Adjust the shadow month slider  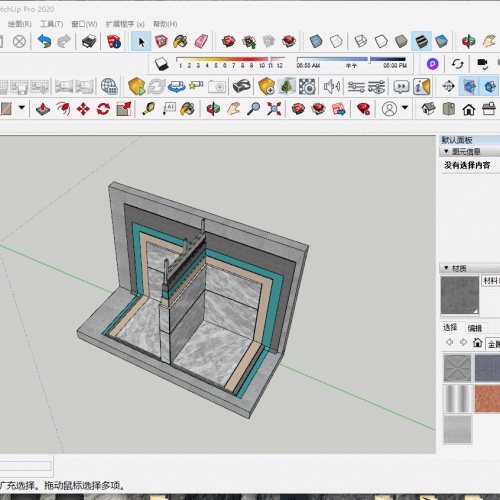tap(230, 59)
